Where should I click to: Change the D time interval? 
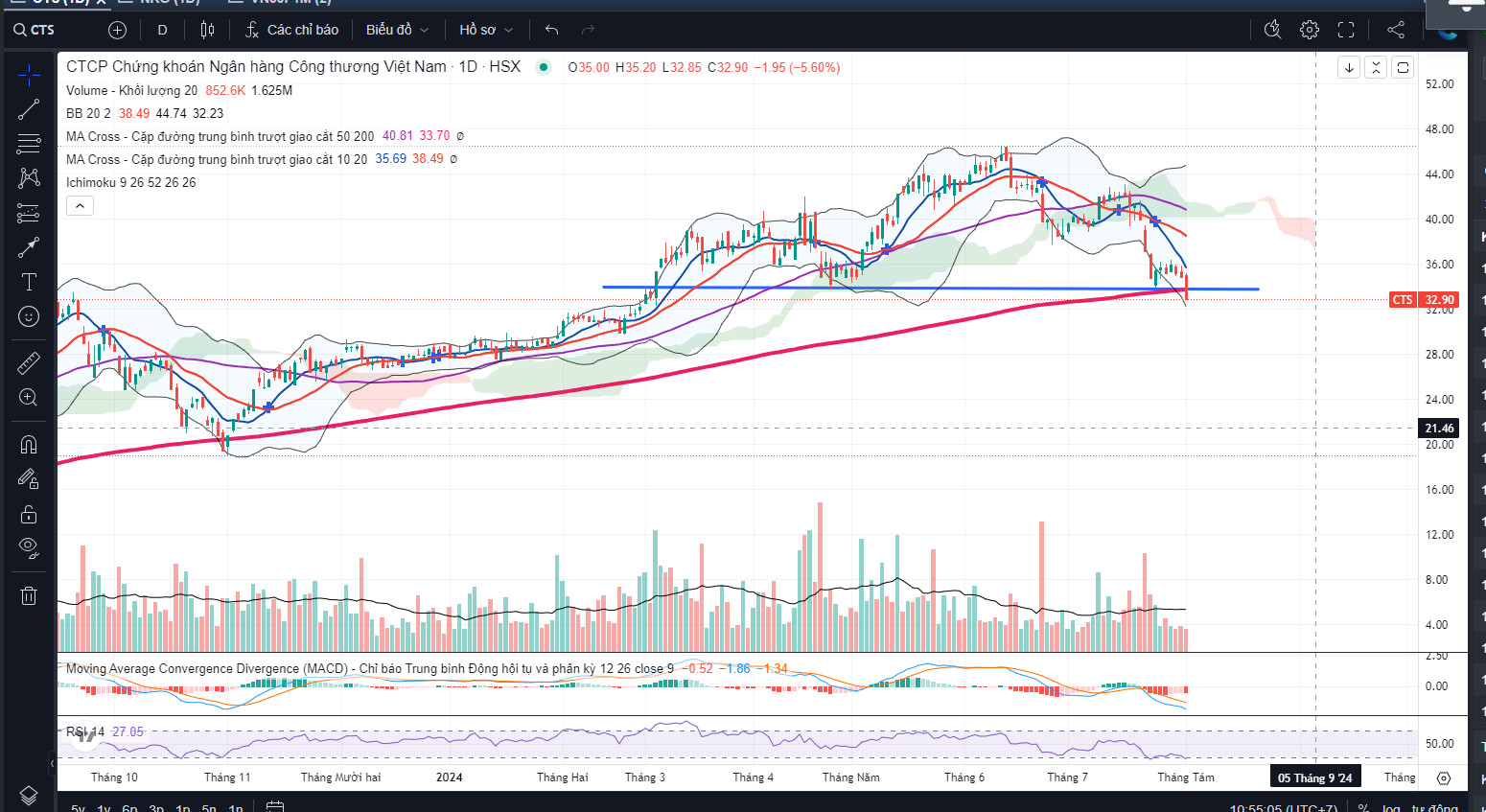point(162,30)
